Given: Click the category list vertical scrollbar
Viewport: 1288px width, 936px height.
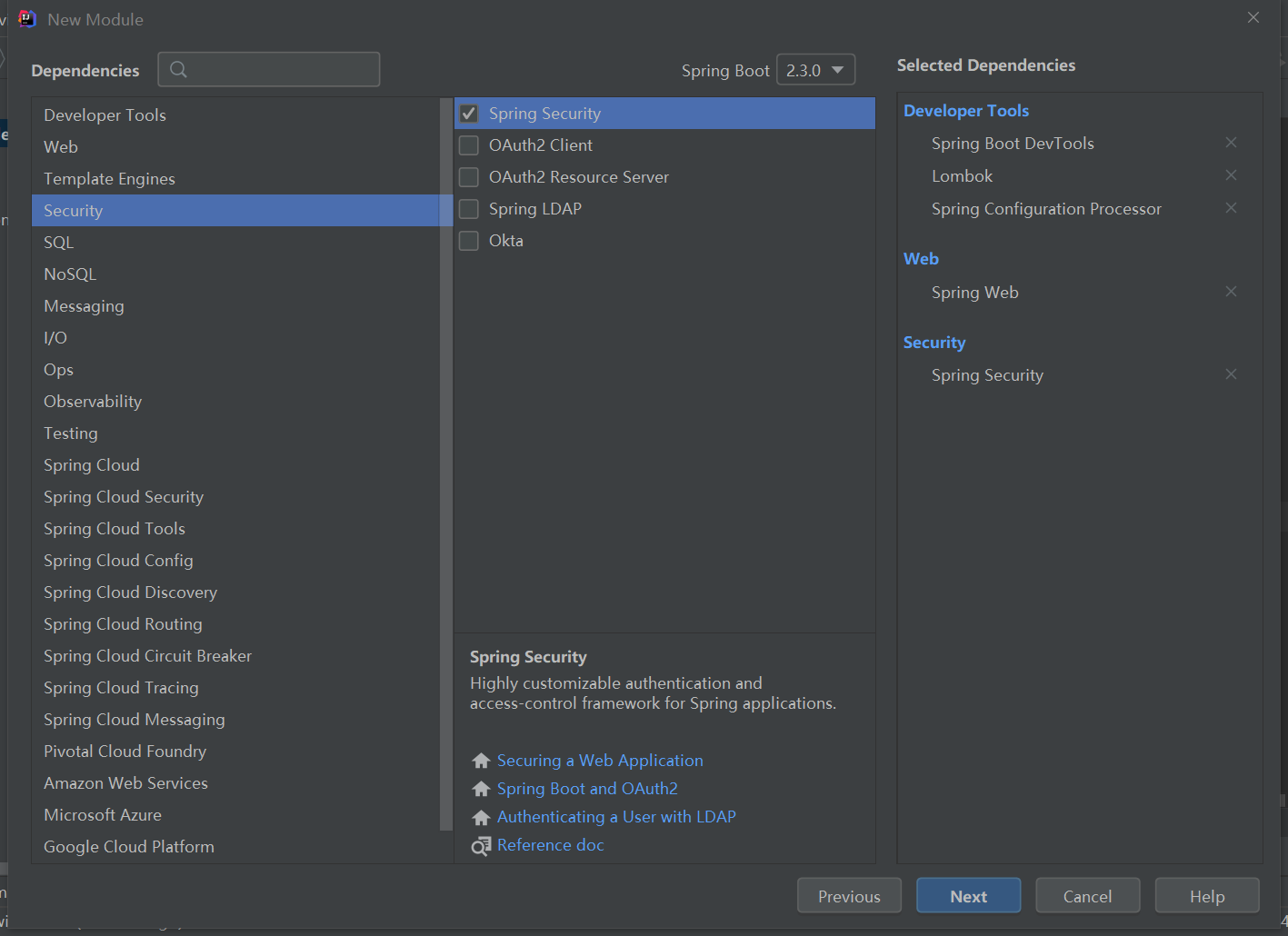Looking at the screenshot, I should (445, 464).
